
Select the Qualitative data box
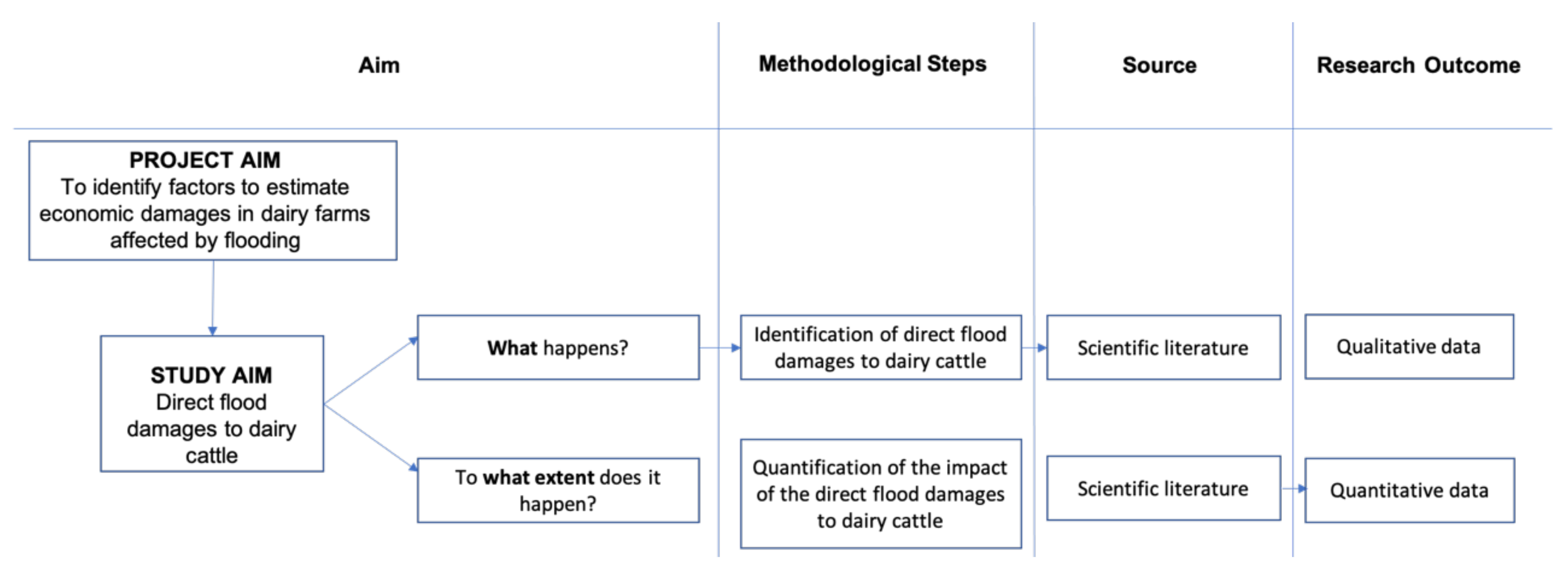(x=1408, y=347)
